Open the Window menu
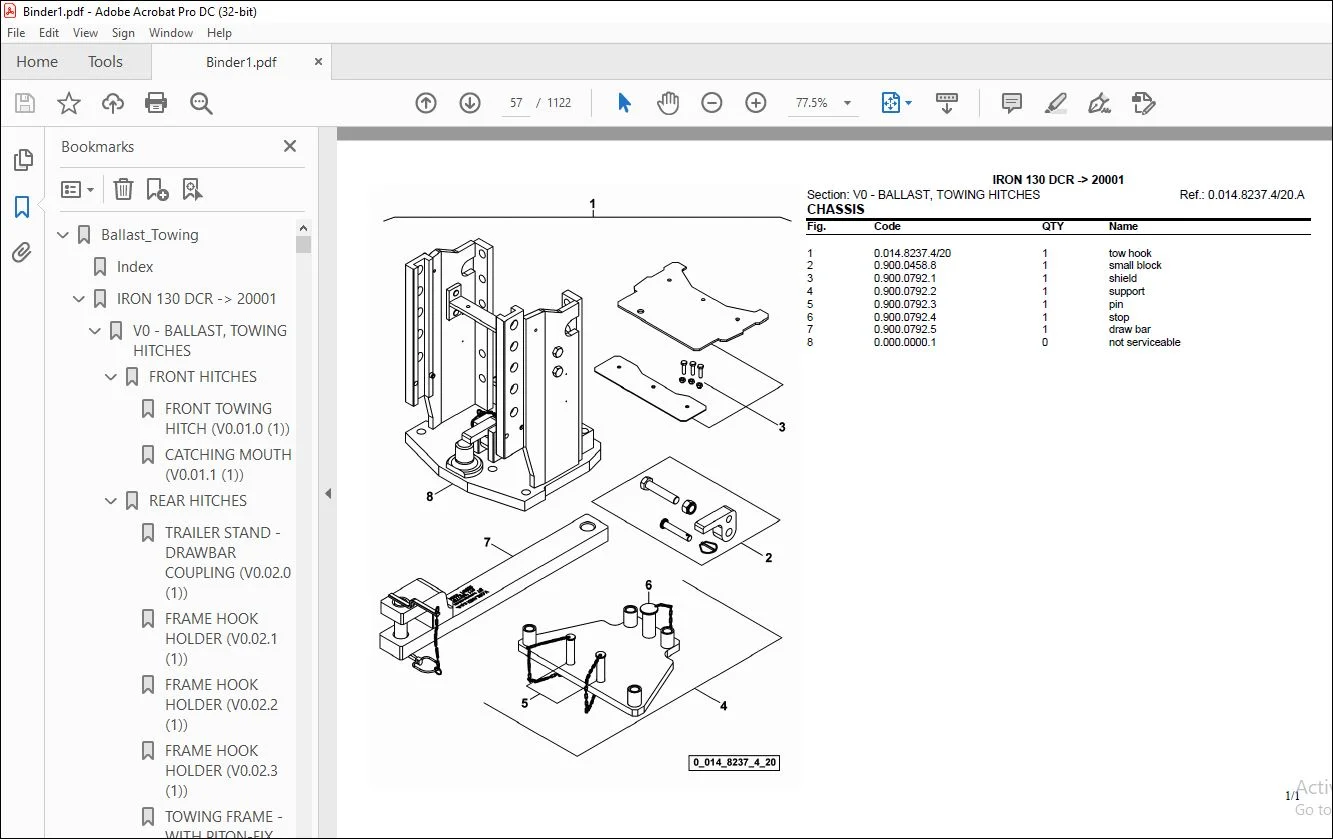This screenshot has height=839, width=1333. (171, 33)
